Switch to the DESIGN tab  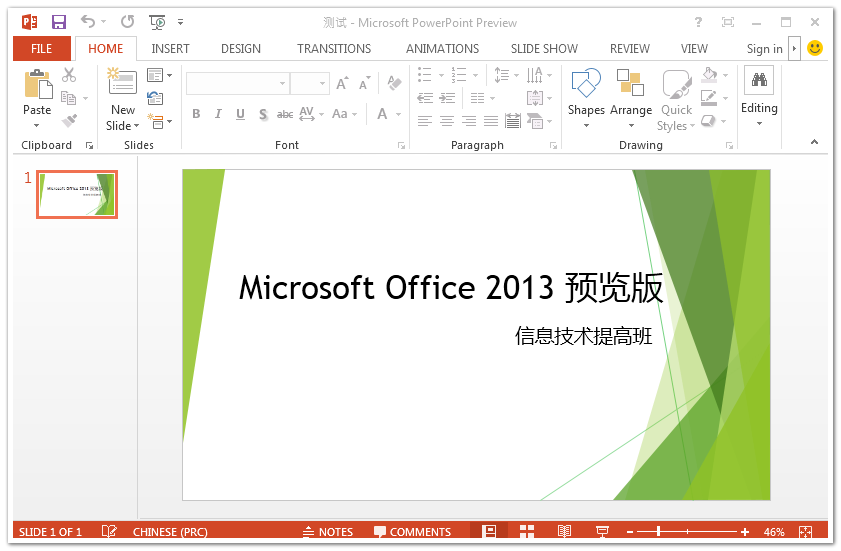point(241,49)
